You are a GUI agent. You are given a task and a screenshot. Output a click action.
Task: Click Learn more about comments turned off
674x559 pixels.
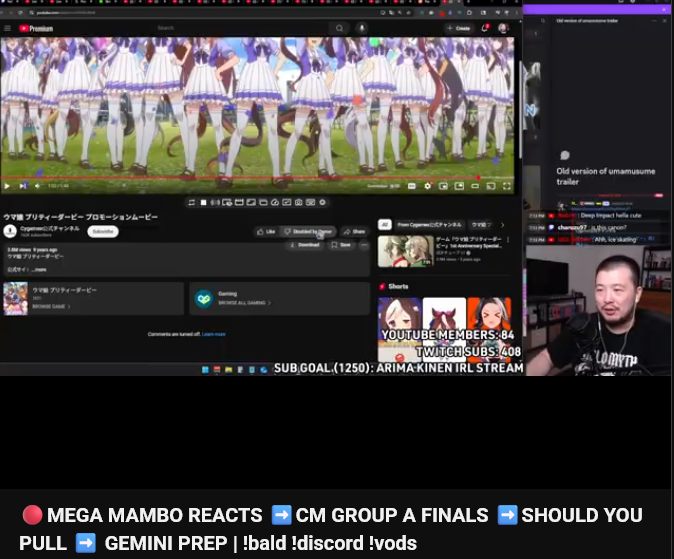[214, 334]
